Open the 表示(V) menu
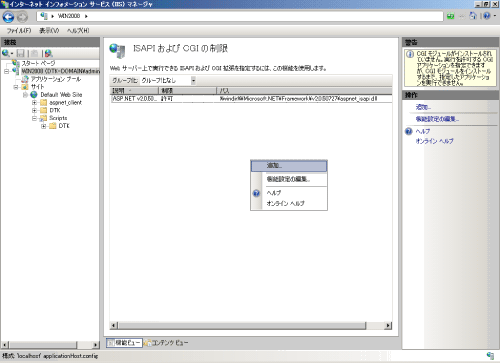 (x=49, y=31)
